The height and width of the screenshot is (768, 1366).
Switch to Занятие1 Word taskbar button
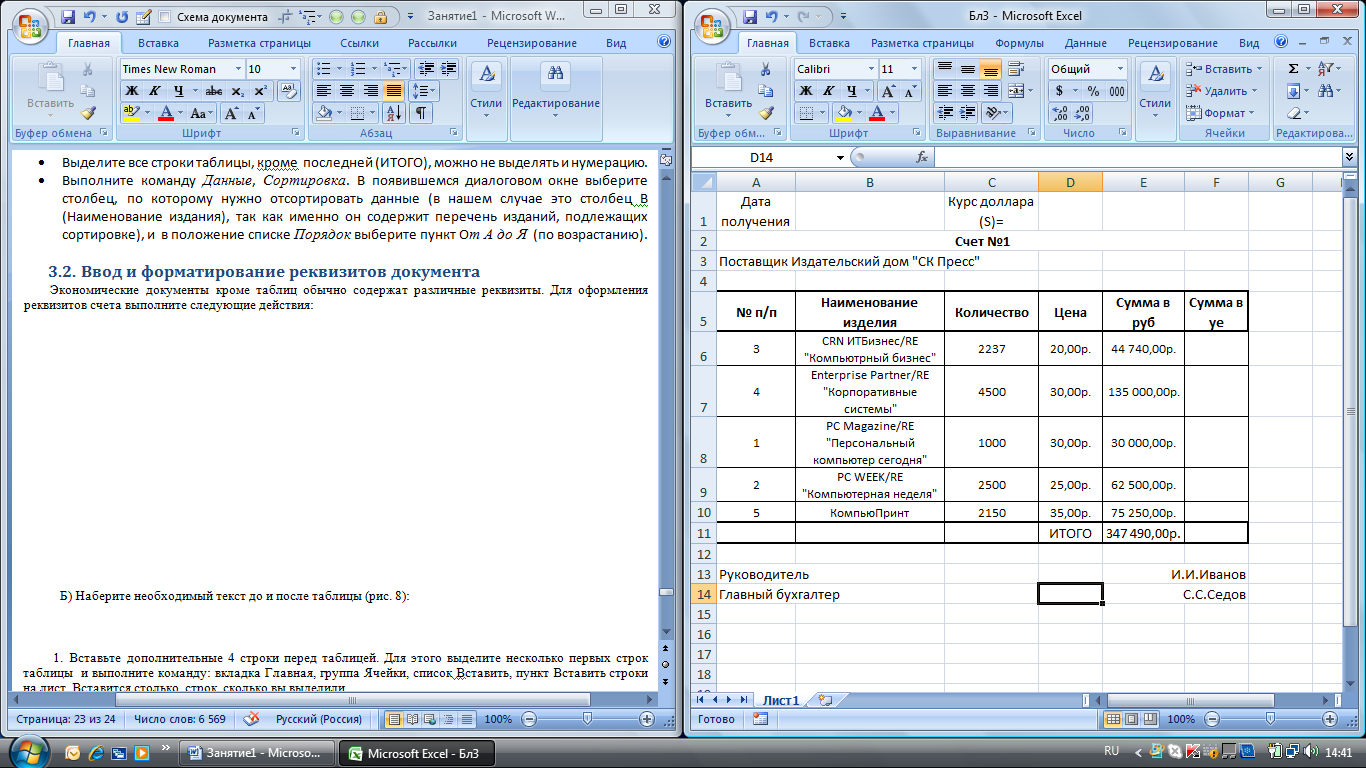tap(258, 753)
